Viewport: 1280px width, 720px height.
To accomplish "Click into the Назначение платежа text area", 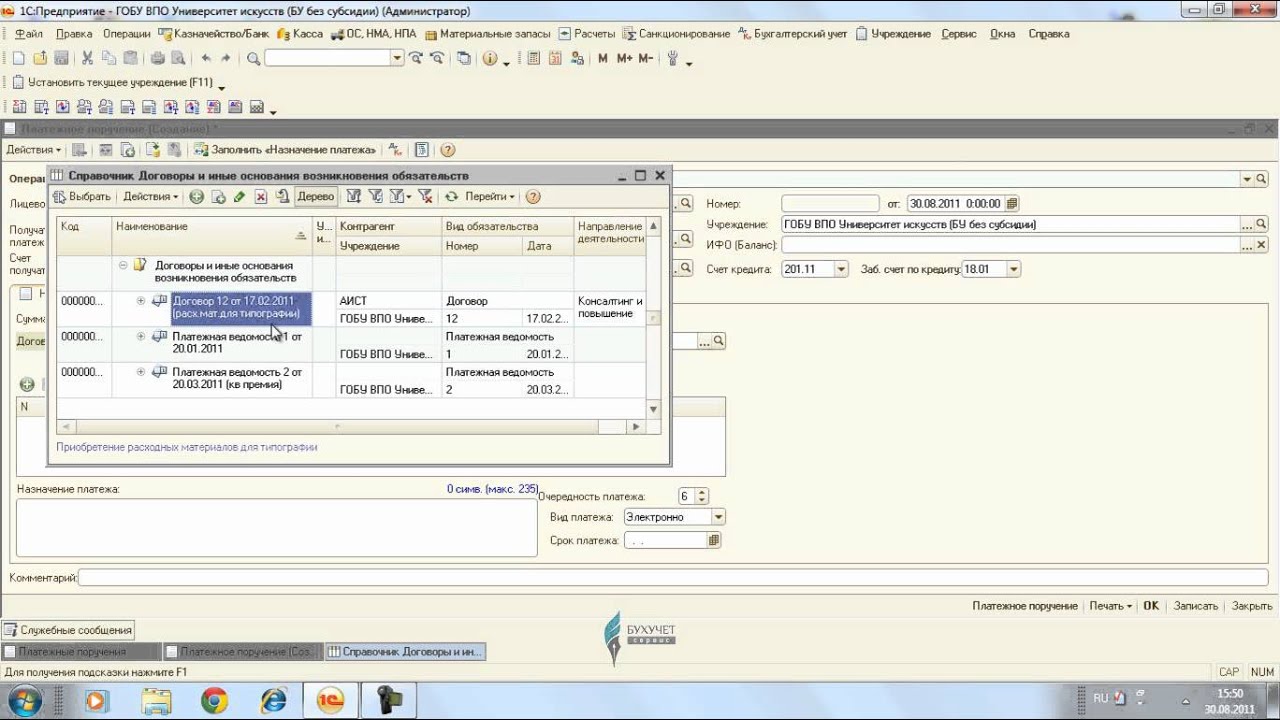I will coord(276,528).
